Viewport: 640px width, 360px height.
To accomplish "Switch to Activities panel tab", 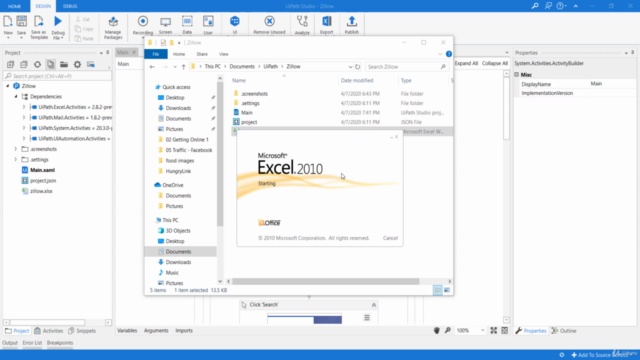I will (49, 331).
